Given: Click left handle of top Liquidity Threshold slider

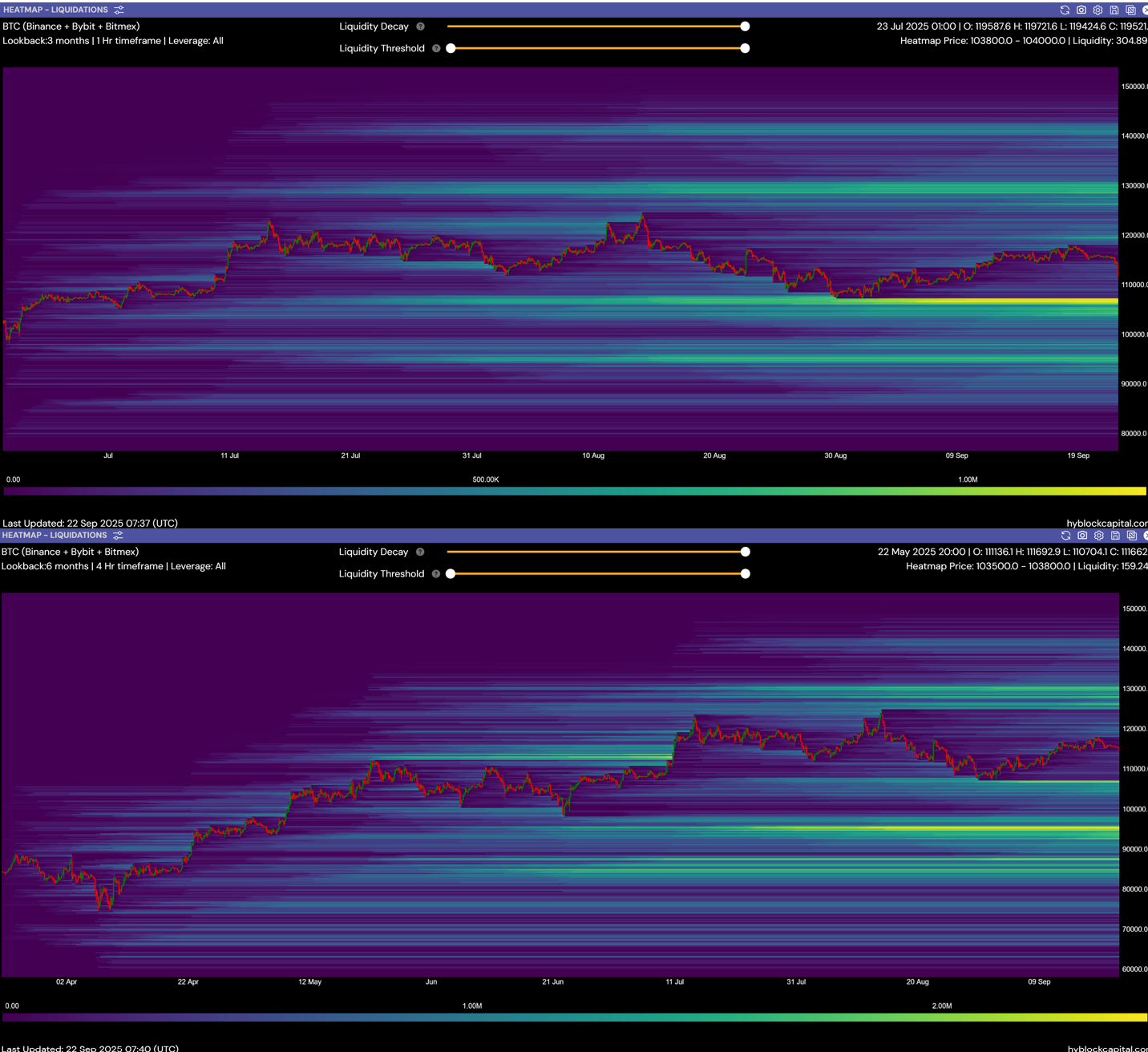Looking at the screenshot, I should pyautogui.click(x=451, y=48).
